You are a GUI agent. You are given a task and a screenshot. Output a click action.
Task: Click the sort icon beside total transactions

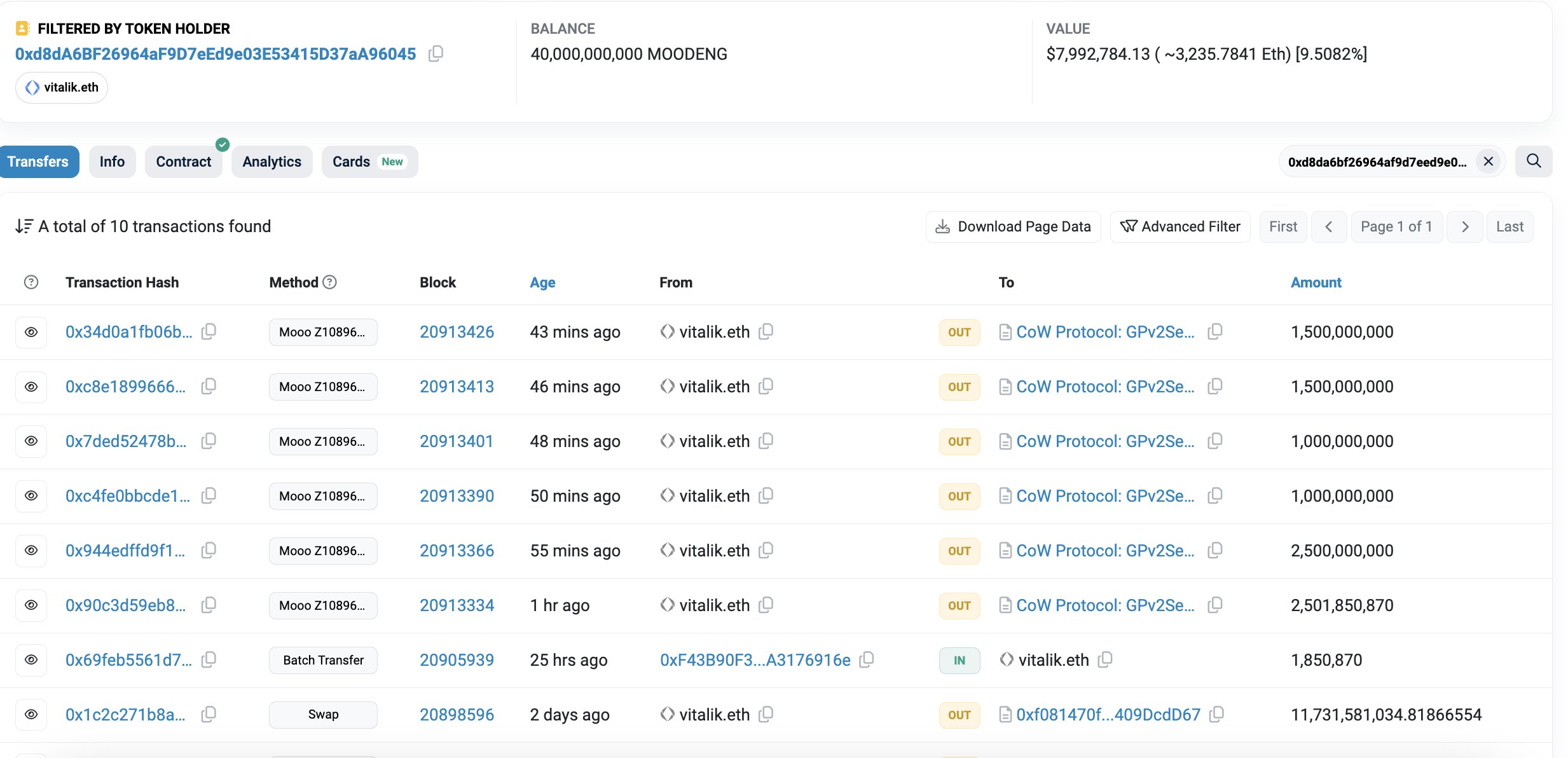24,226
